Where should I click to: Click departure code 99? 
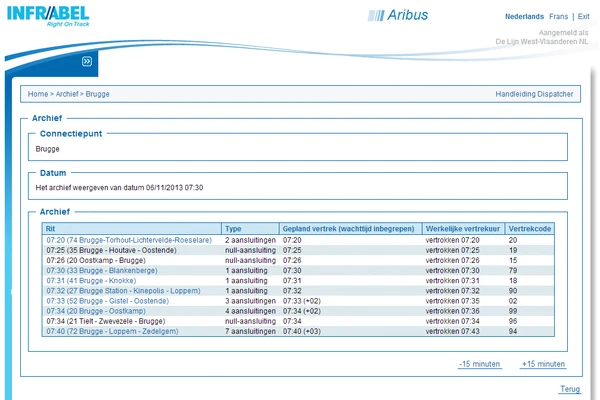click(513, 311)
